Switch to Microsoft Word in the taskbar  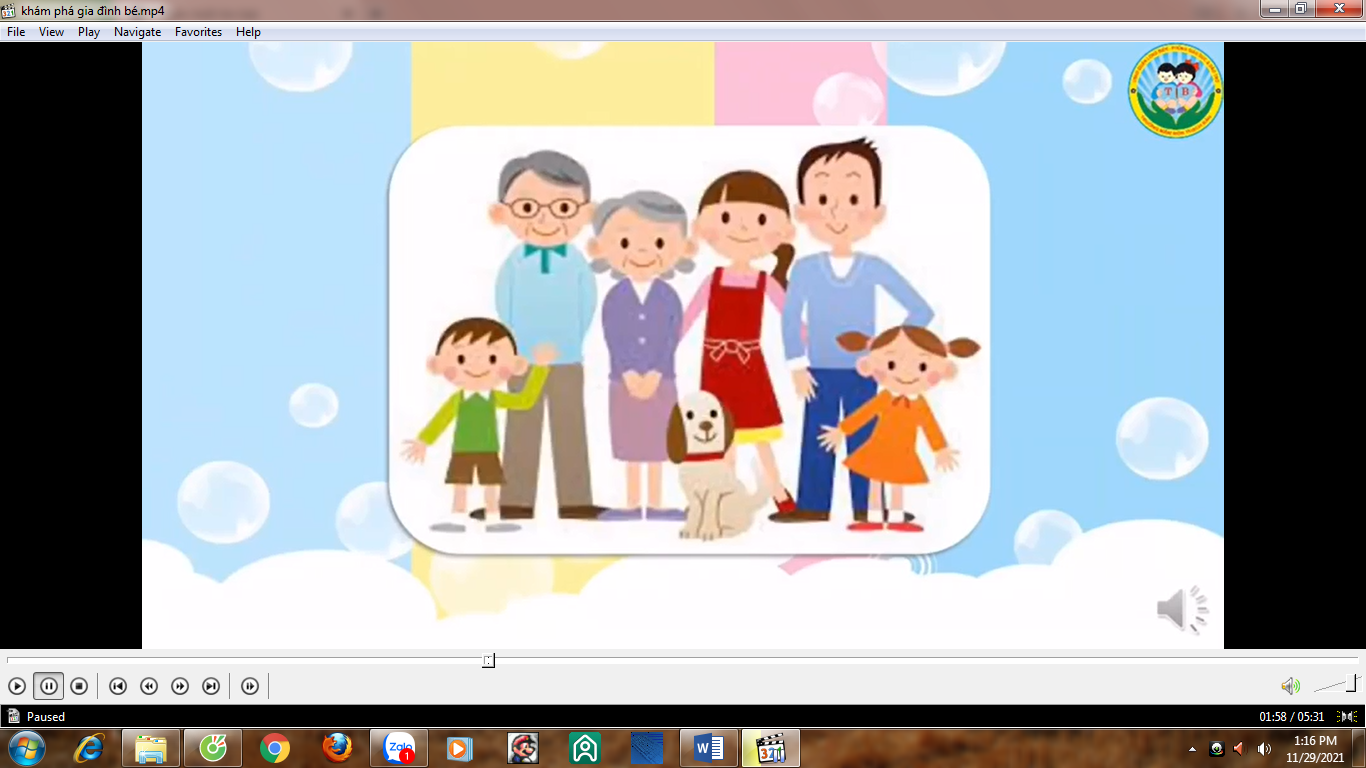coord(709,748)
